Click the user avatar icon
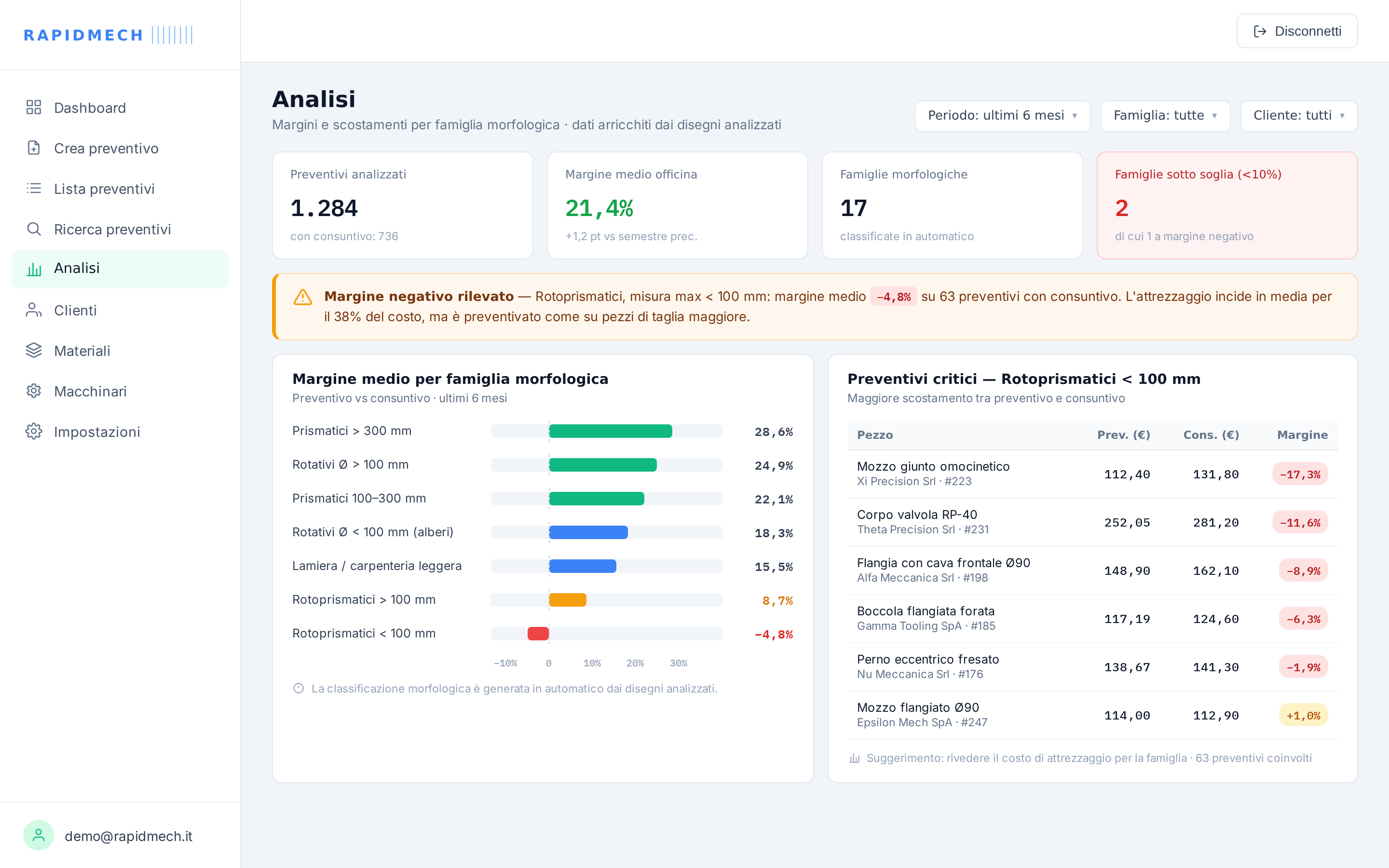 point(39,835)
